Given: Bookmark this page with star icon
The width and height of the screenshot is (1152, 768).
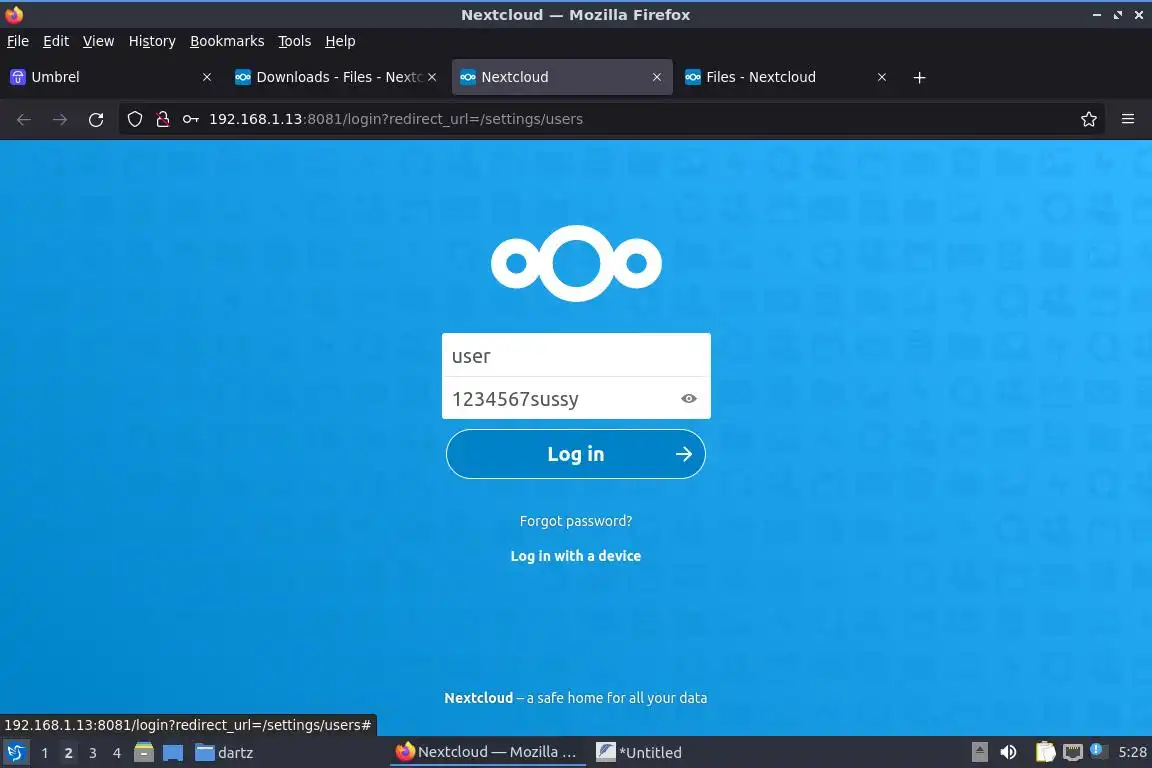Looking at the screenshot, I should 1089,119.
